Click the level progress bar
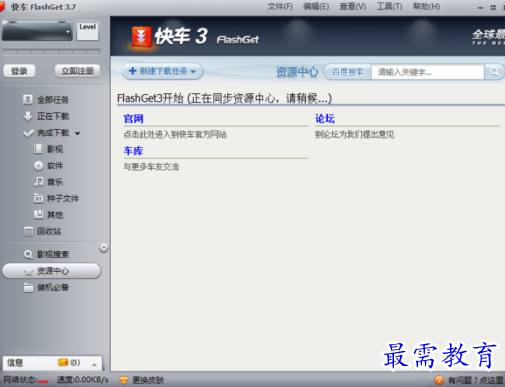This screenshot has width=505, height=387. pos(52,52)
